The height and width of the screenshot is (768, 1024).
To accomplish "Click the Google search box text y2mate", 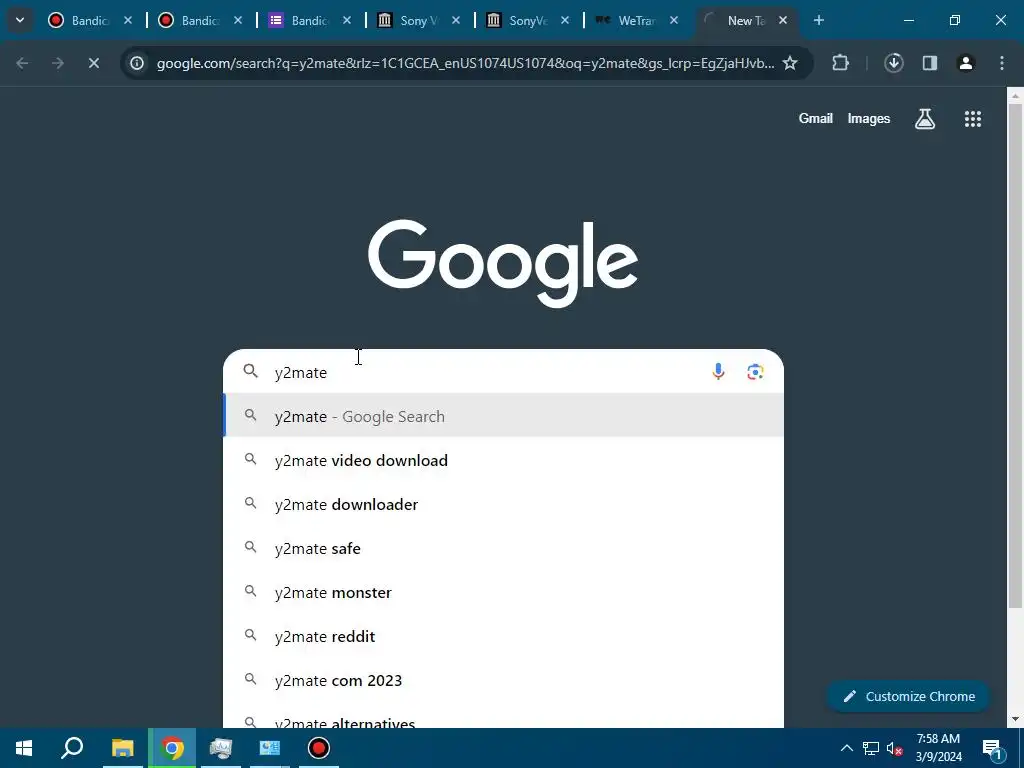I will [301, 372].
